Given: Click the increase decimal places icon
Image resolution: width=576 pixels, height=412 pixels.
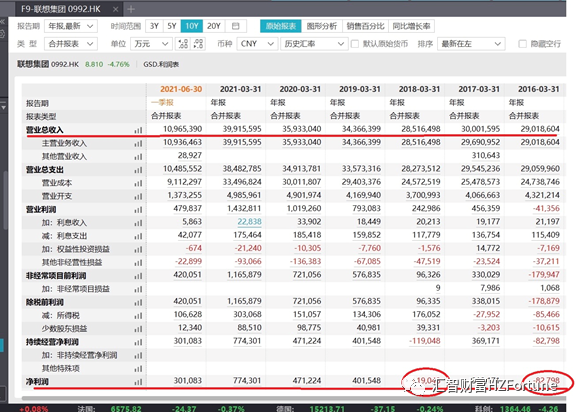Looking at the screenshot, I should [x=183, y=44].
